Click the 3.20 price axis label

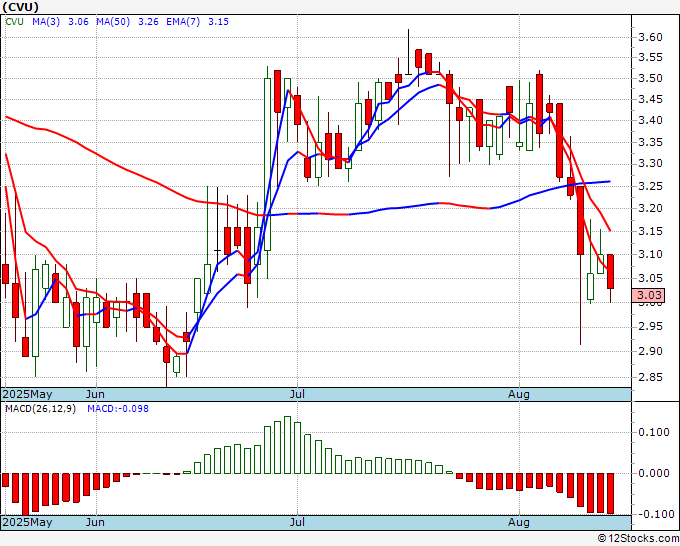click(x=651, y=208)
